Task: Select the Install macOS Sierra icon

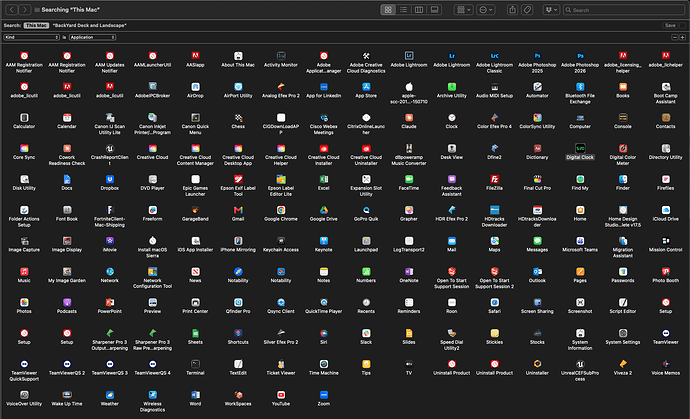Action: click(152, 241)
